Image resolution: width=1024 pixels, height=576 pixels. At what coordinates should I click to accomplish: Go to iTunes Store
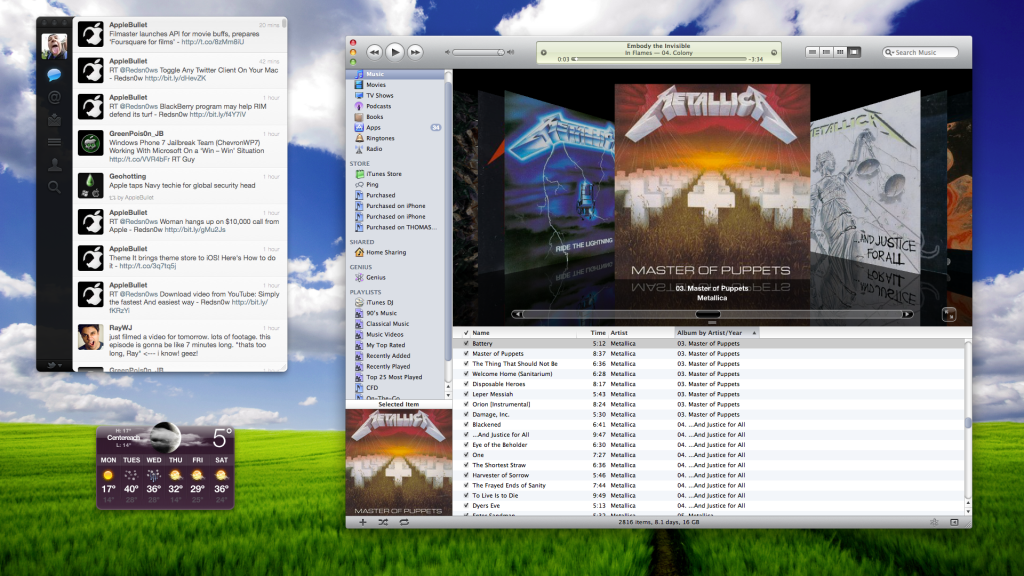click(384, 174)
